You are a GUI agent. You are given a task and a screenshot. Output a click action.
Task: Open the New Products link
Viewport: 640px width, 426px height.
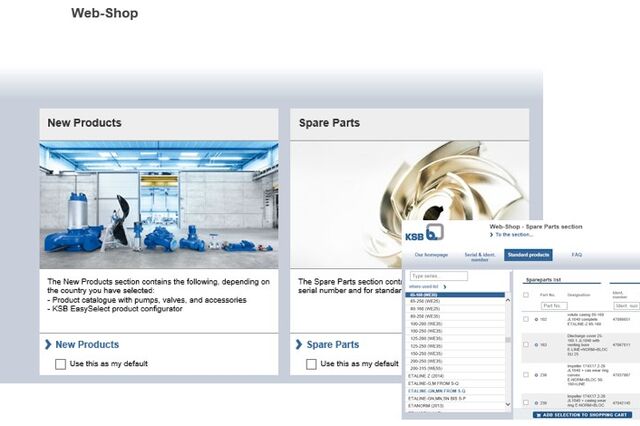[x=87, y=345]
